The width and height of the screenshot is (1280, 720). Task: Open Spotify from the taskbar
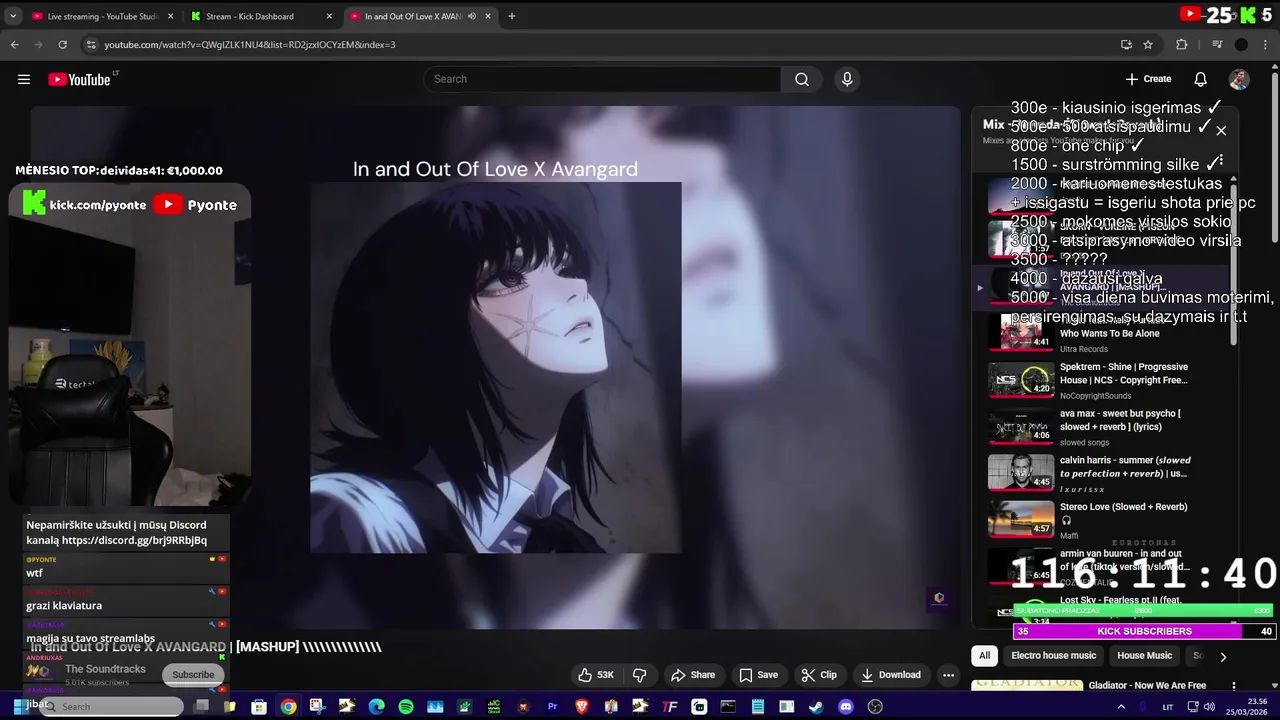coord(406,707)
